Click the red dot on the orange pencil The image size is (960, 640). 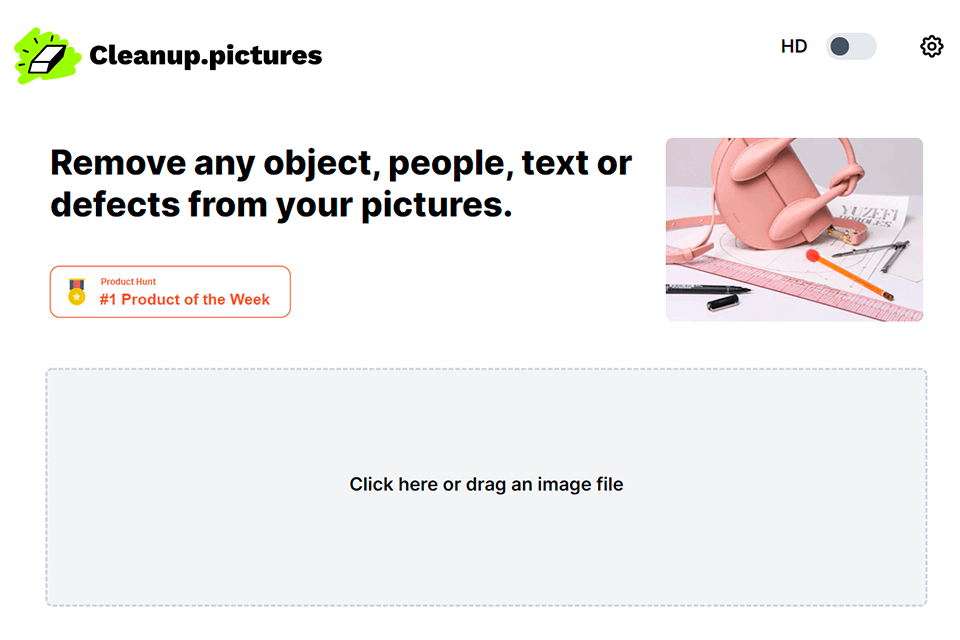point(812,255)
